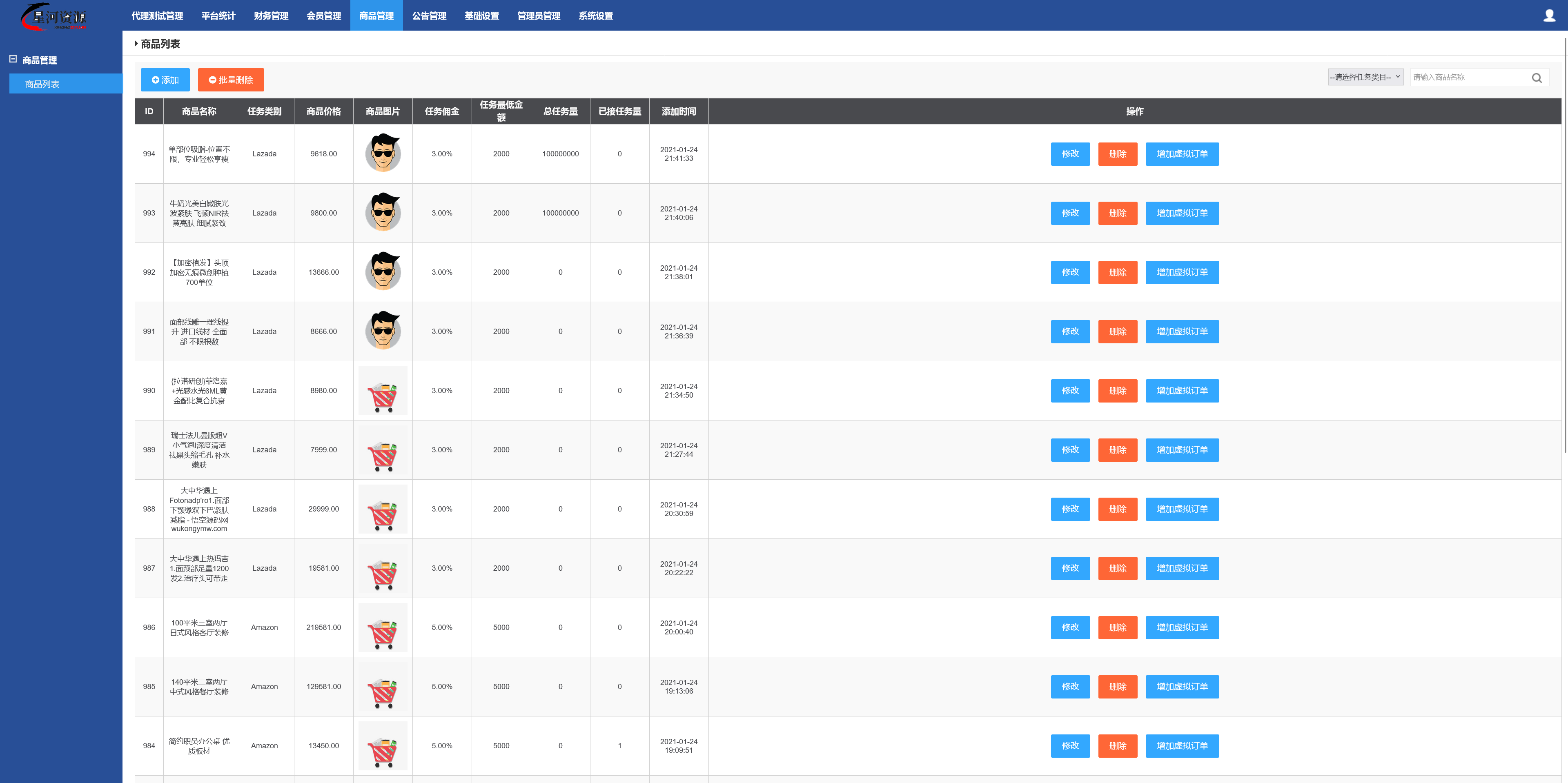Click 修改 for product ID 992
The height and width of the screenshot is (783, 1568).
1070,272
